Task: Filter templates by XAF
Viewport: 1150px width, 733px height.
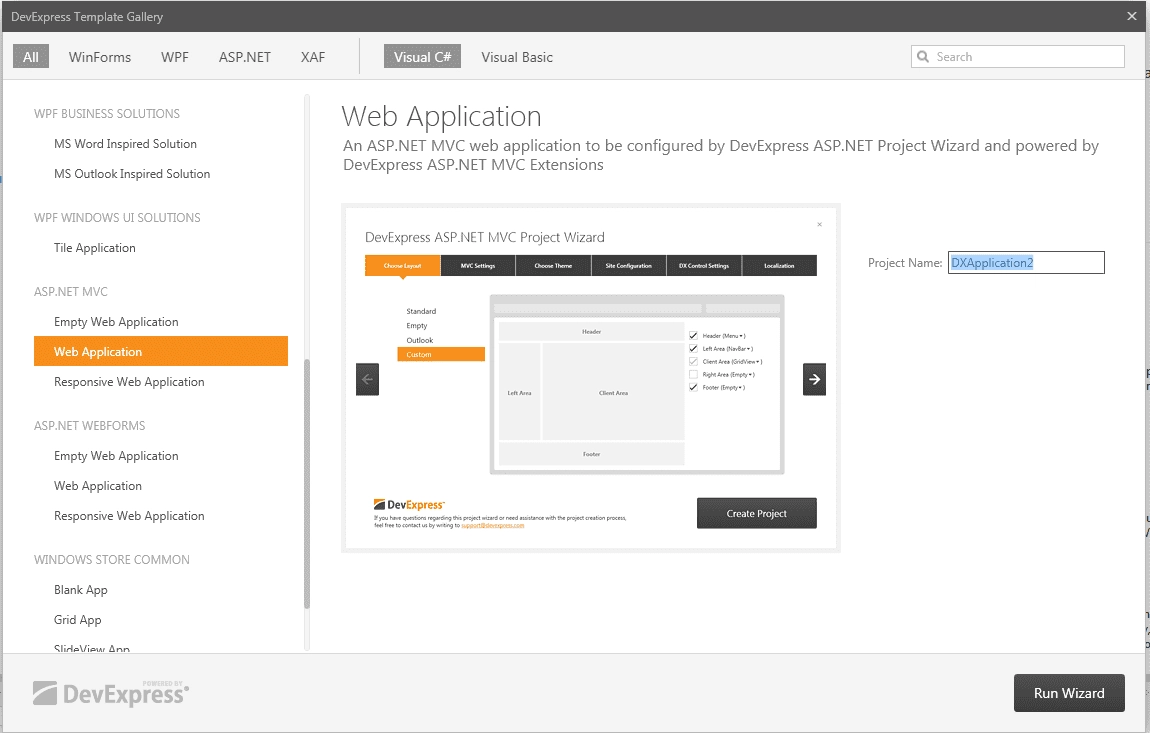Action: pyautogui.click(x=312, y=56)
